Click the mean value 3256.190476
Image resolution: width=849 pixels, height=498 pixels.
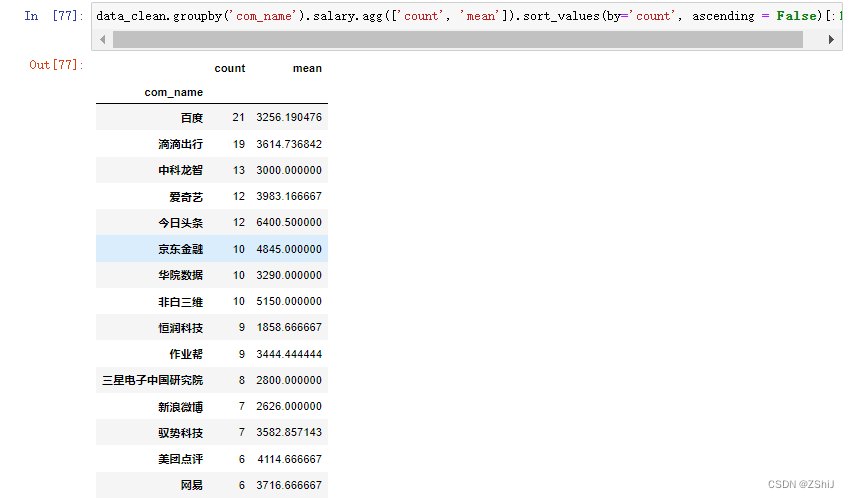289,117
